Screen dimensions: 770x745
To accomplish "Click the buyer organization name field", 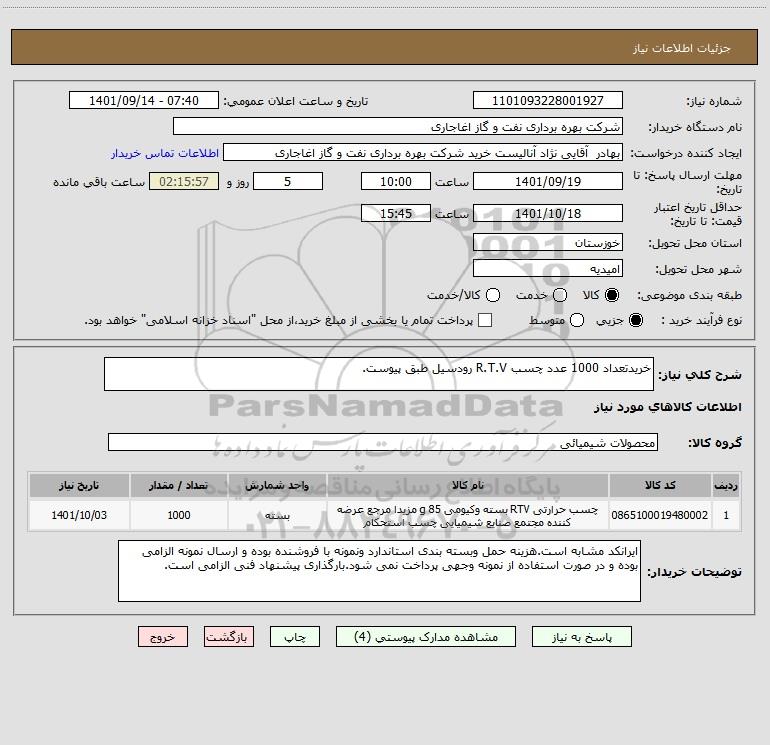I will point(398,126).
